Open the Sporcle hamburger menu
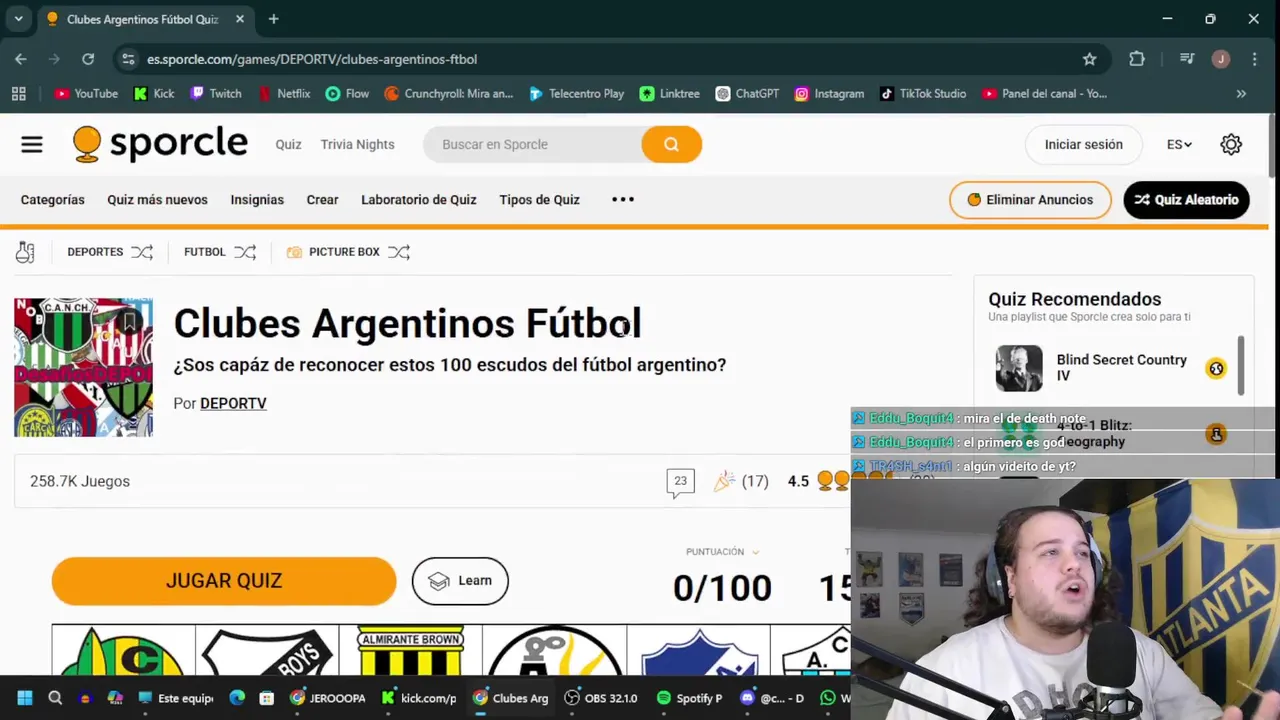This screenshot has height=720, width=1280. point(32,144)
